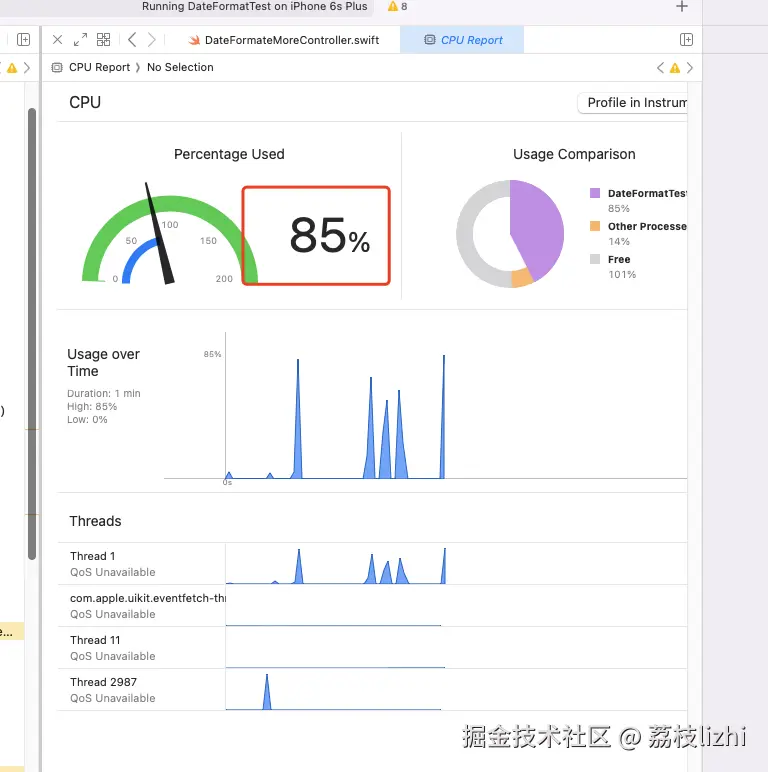Screen dimensions: 768x772
Task: Click the yellow warning icon in jump bar right
Action: click(x=675, y=68)
